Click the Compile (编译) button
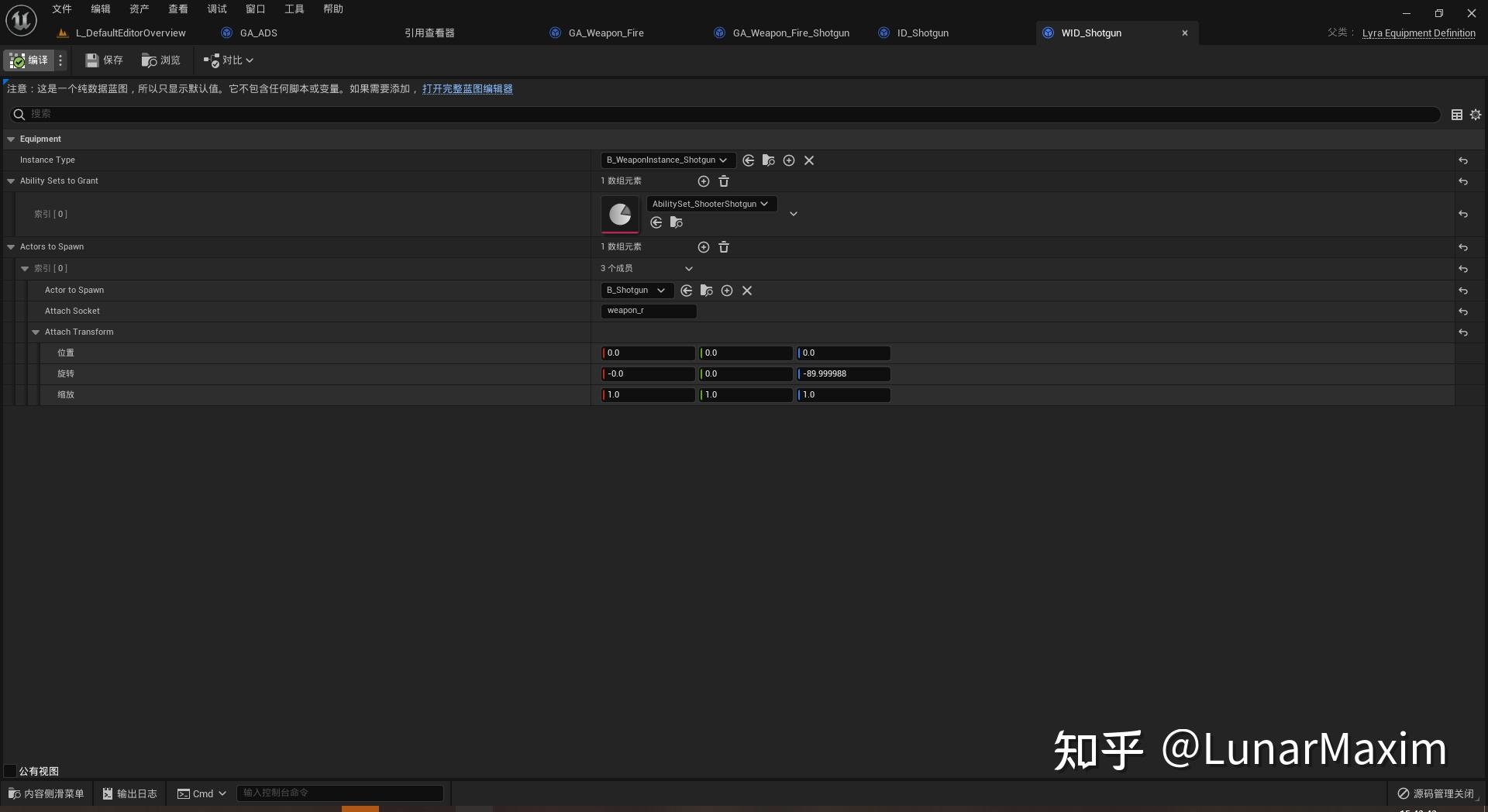 [29, 60]
